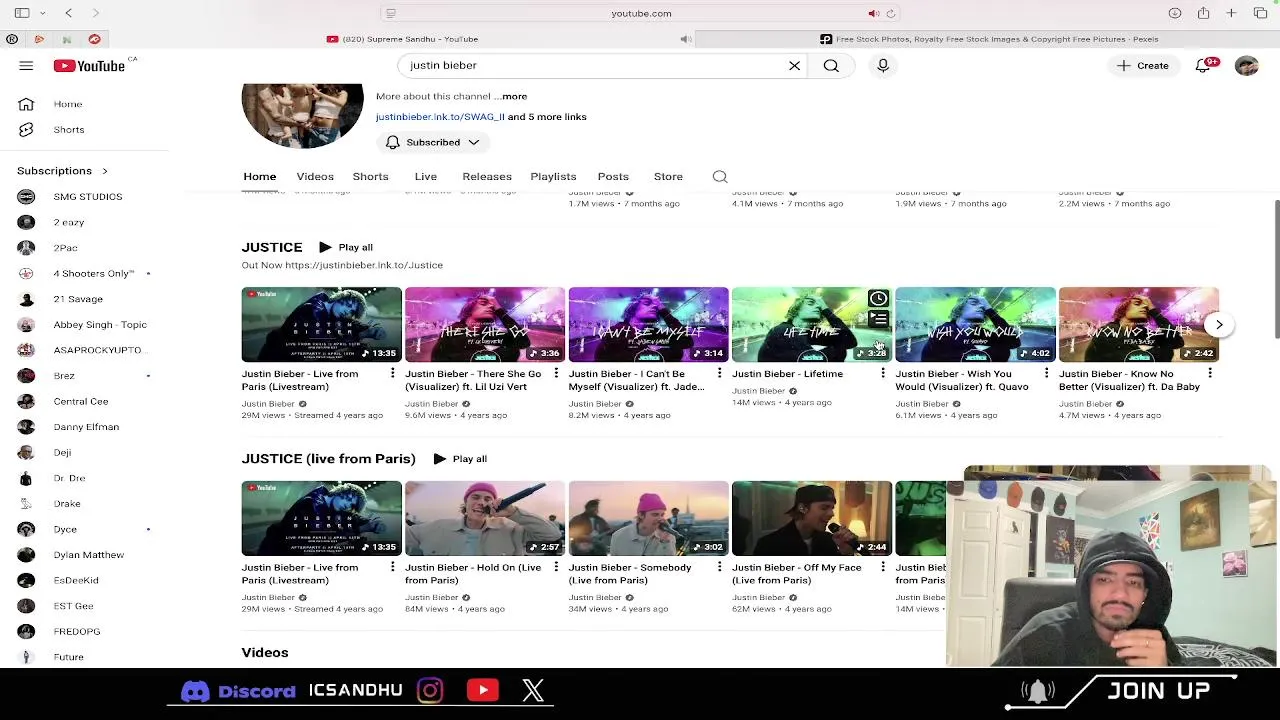Add Lifetime to queue icon
This screenshot has height=720, width=1280.
pyautogui.click(x=878, y=319)
